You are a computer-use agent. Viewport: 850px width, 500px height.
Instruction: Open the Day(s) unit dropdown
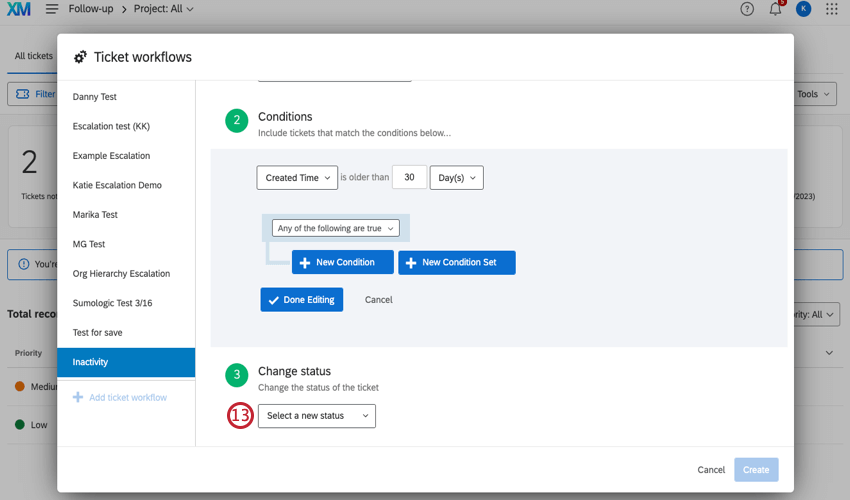(456, 178)
